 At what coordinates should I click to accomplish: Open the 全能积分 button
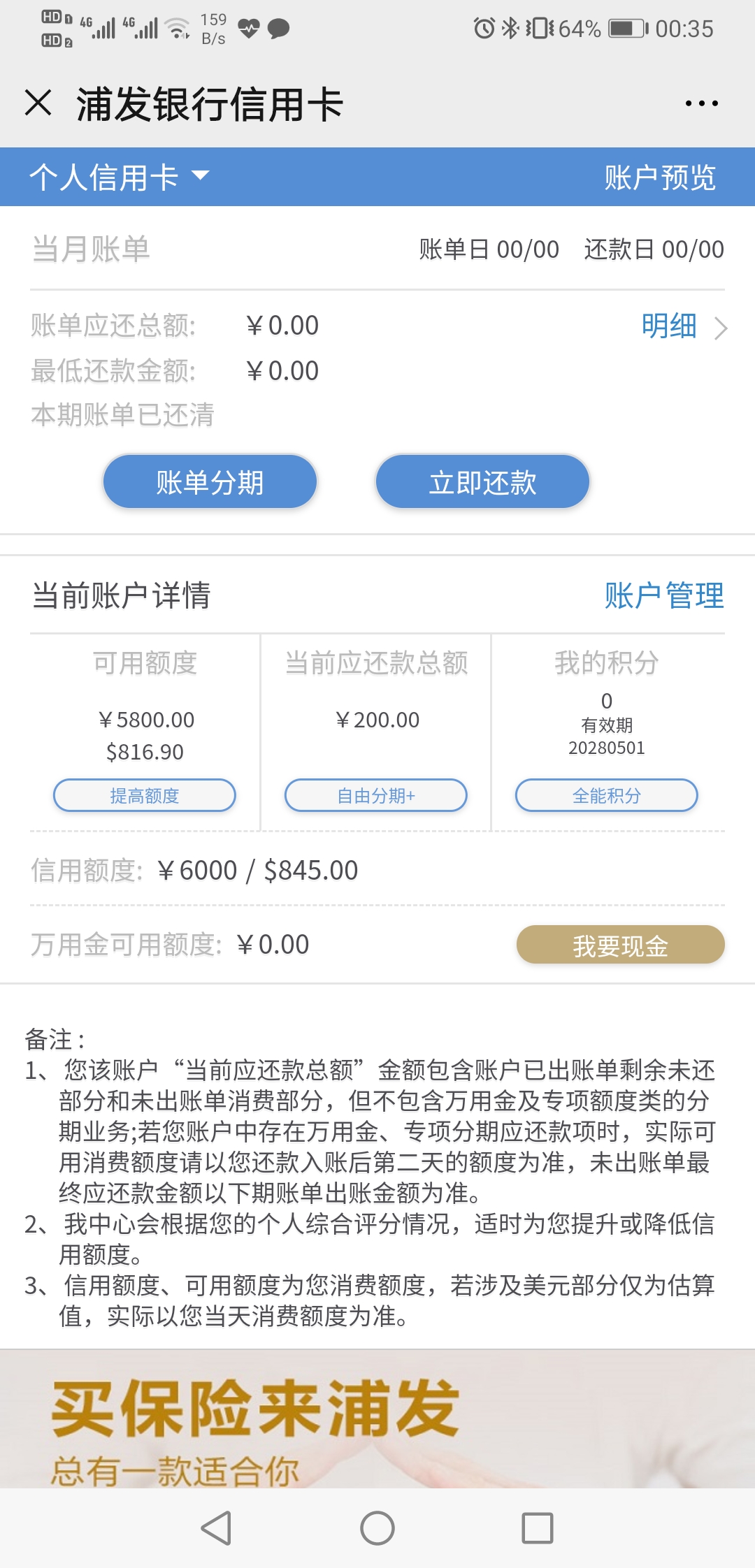[x=607, y=795]
